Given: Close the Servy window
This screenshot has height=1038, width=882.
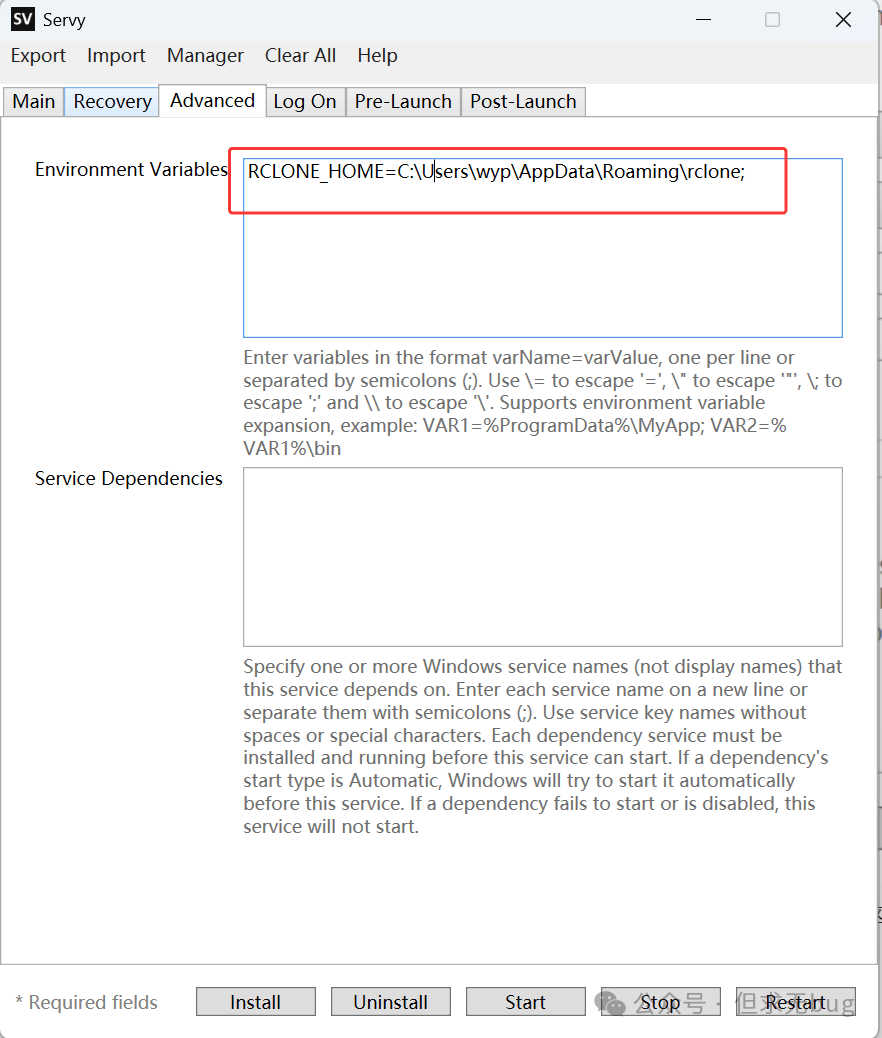Looking at the screenshot, I should [x=843, y=20].
